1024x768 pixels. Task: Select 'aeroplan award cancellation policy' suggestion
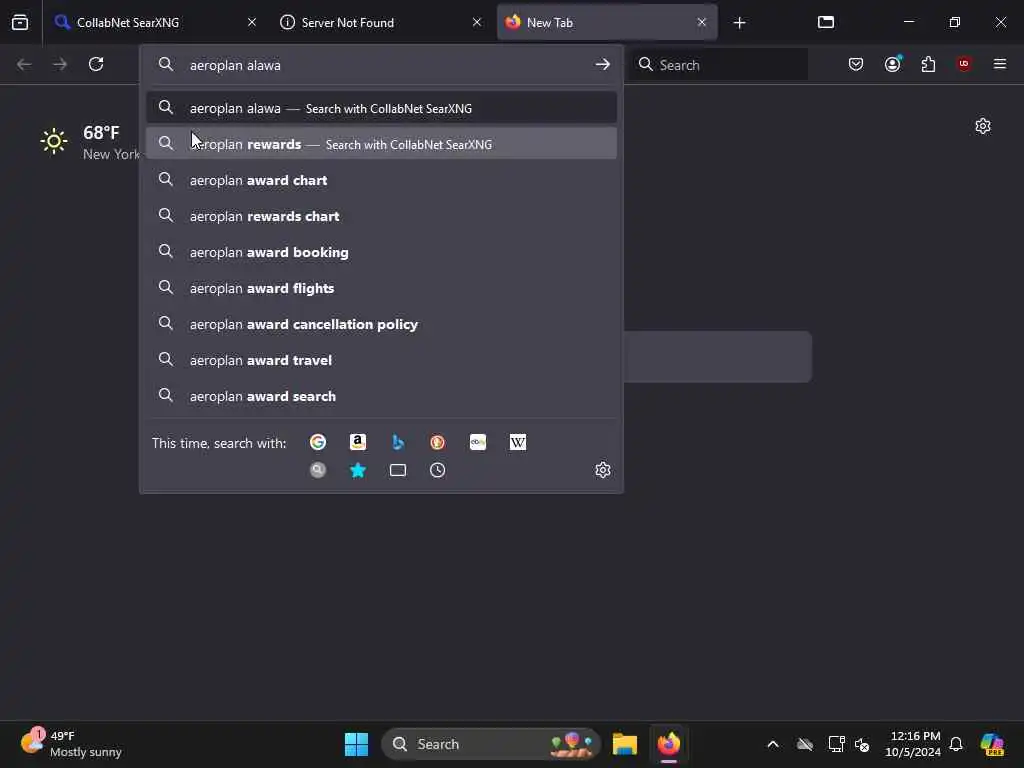tap(381, 323)
